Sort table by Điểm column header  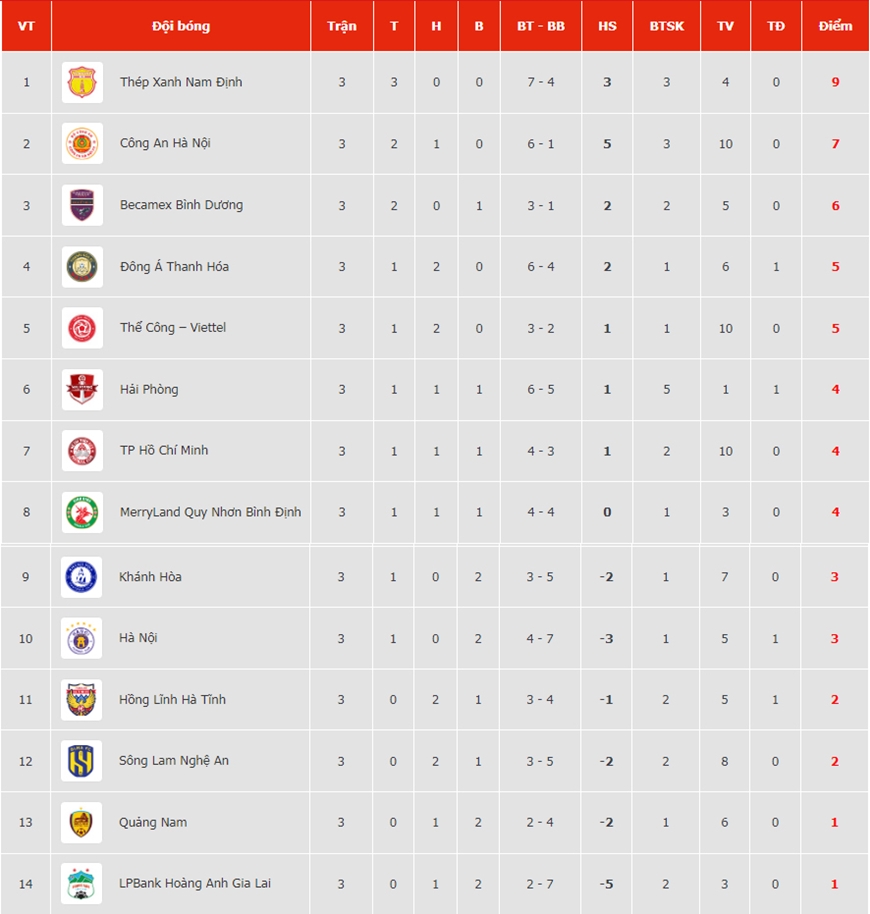[835, 26]
